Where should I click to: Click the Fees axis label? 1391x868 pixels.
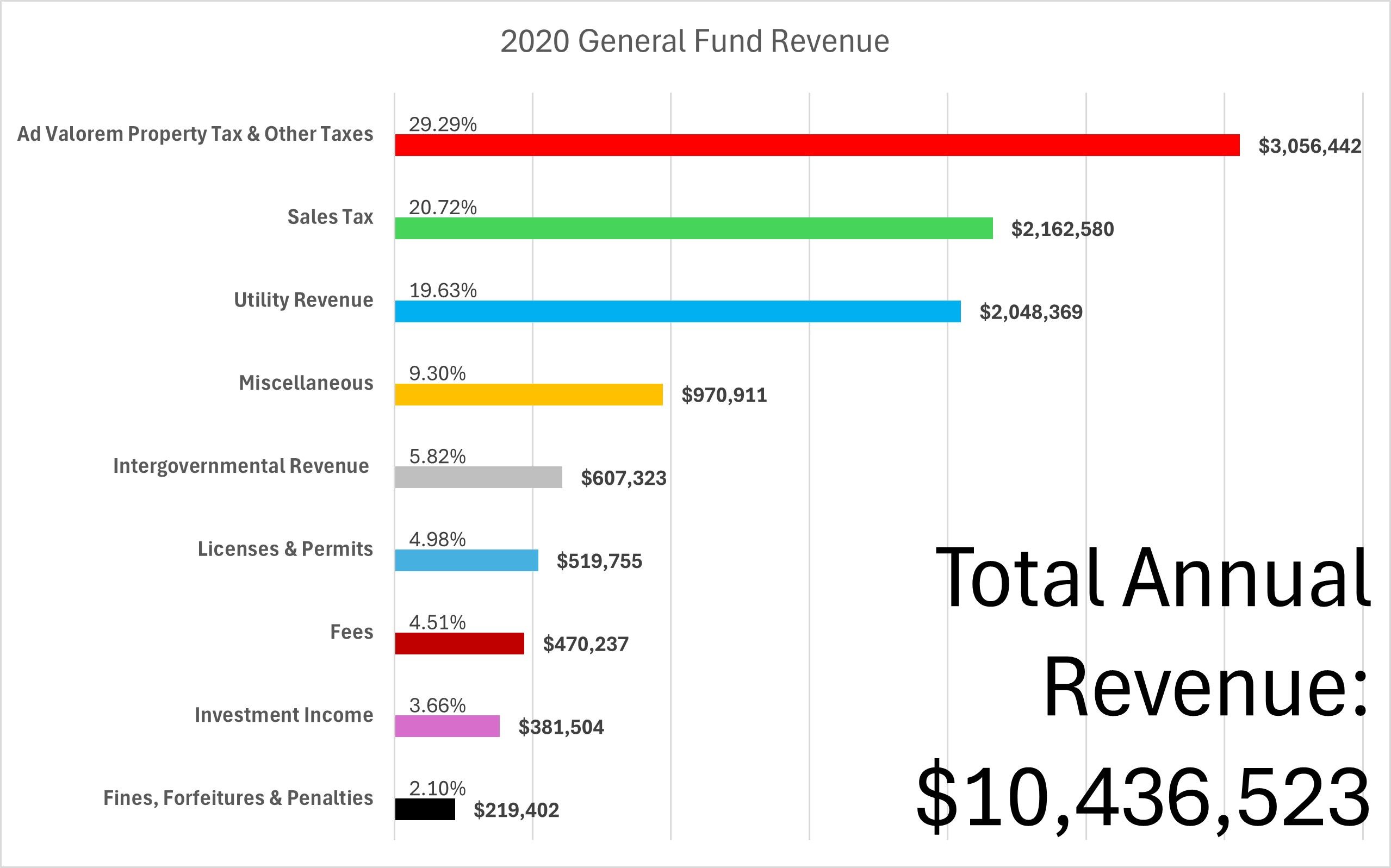[351, 632]
